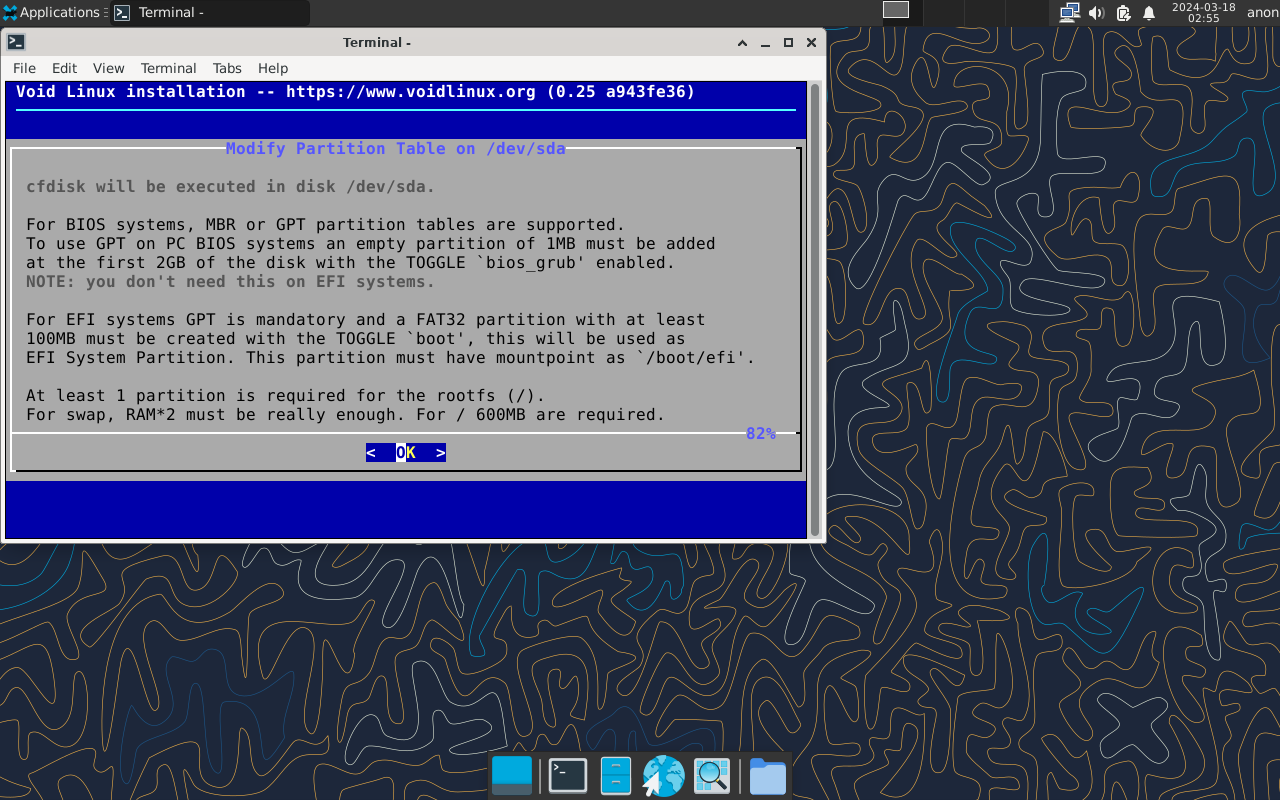Click the terminal window menu icon

[x=16, y=42]
